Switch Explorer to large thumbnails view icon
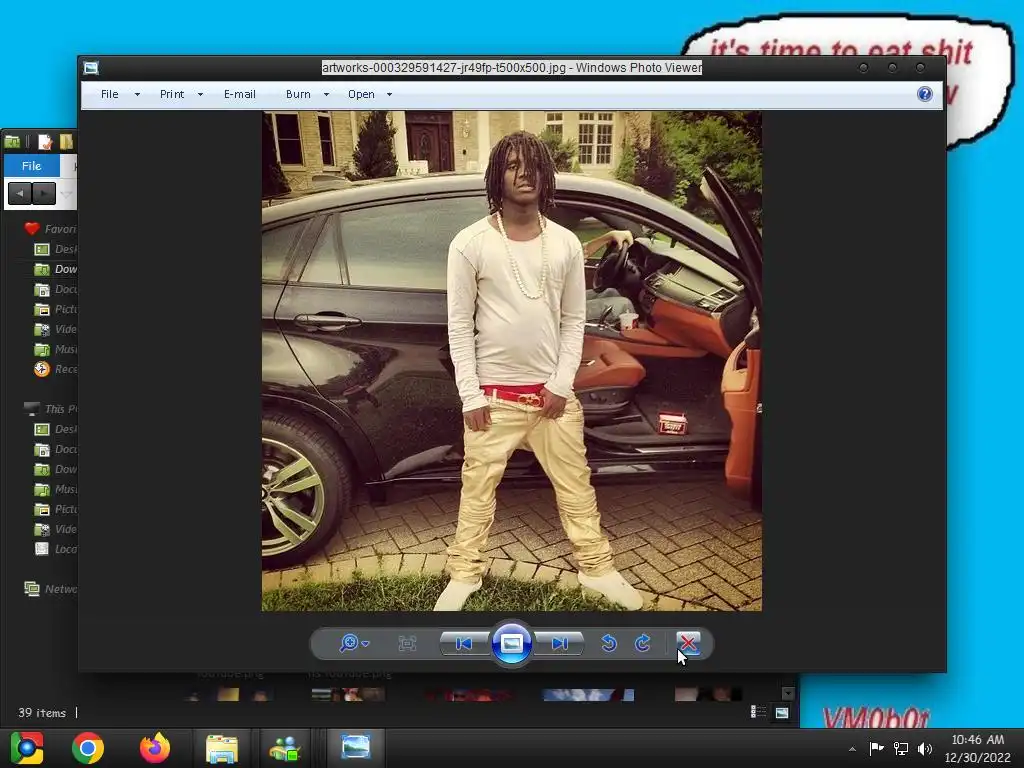The image size is (1024, 768). point(782,712)
